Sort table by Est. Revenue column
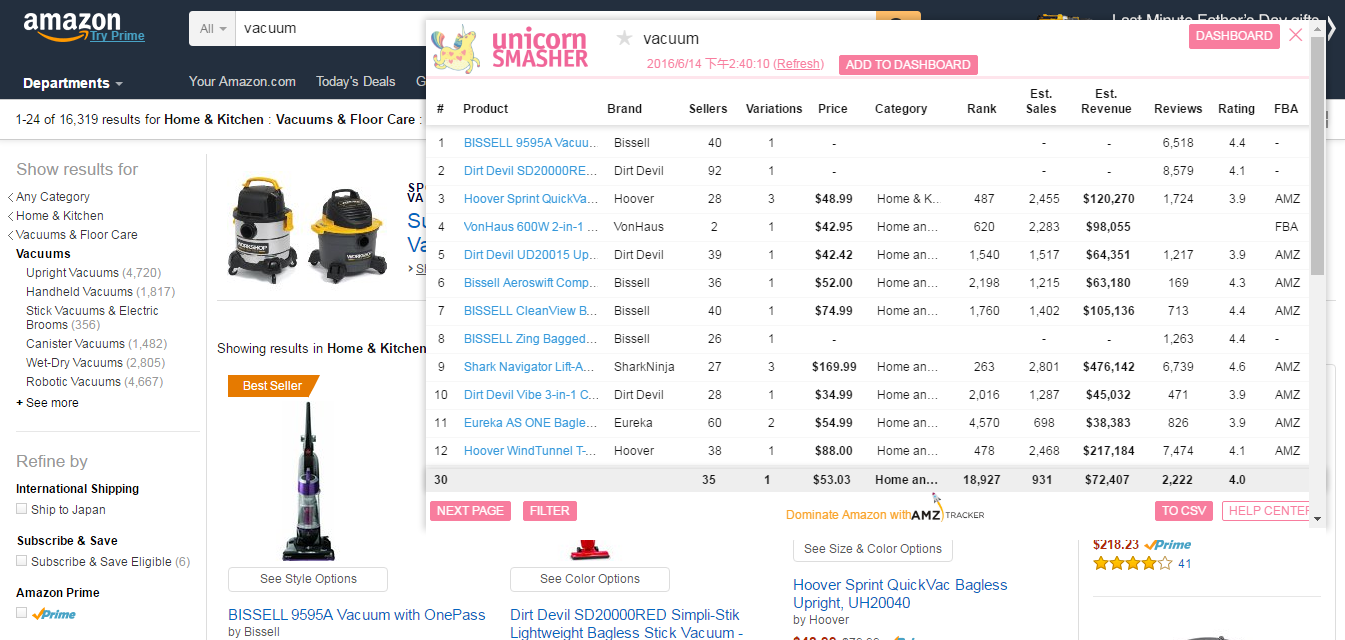 1106,101
